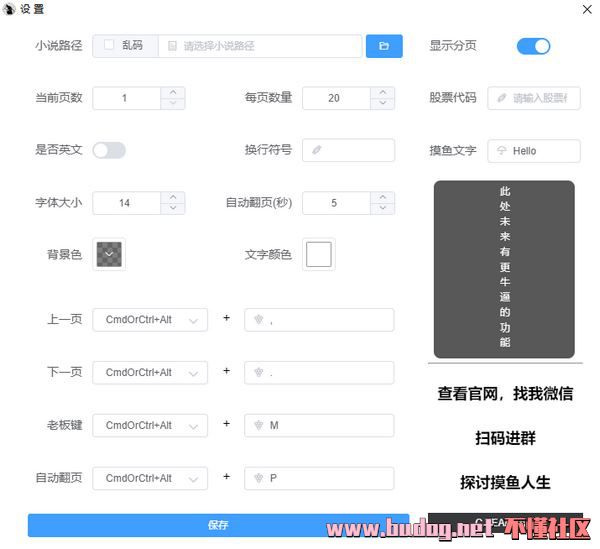Click the 探讨摸鱼人生 text
Viewport: 600px width, 549px height.
(x=505, y=482)
